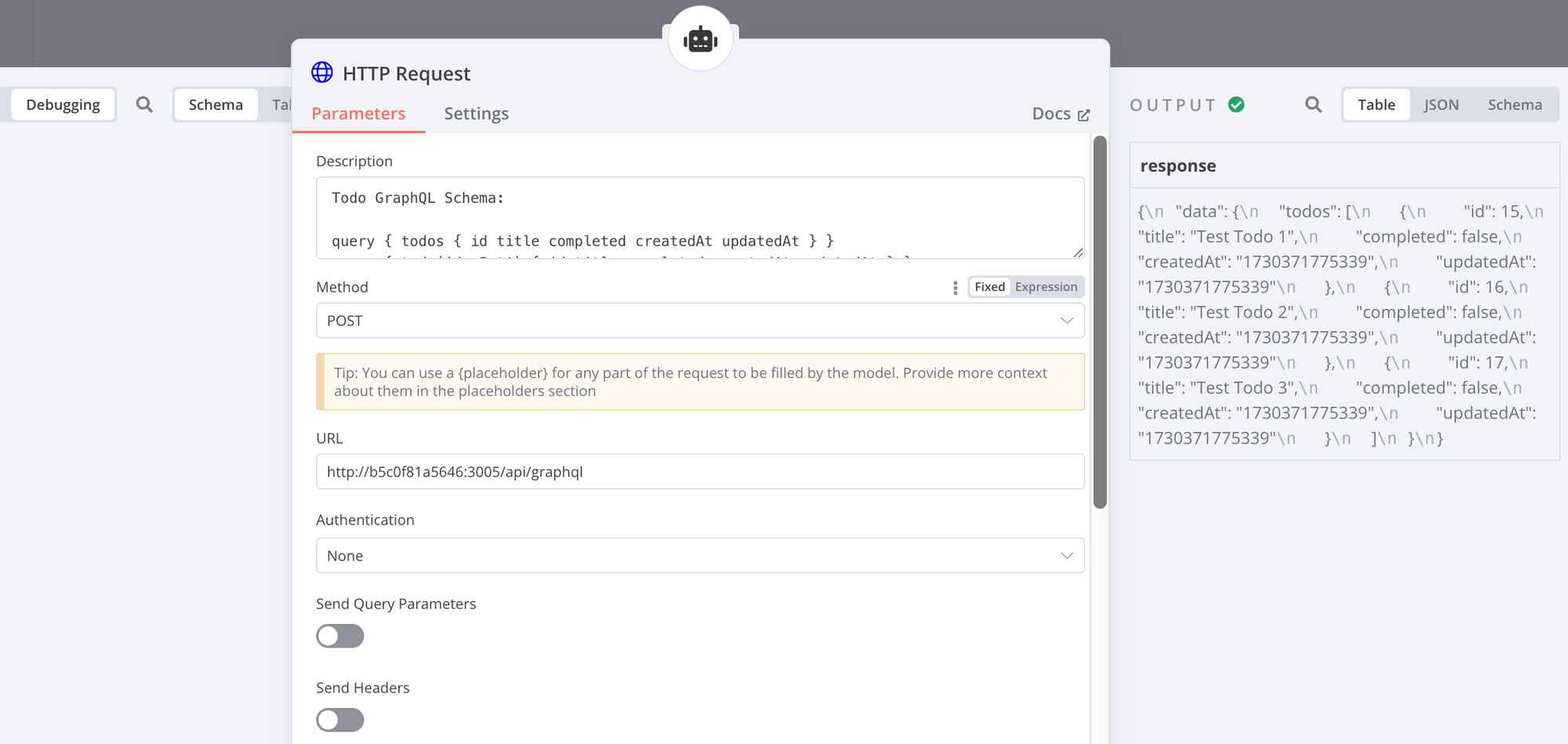The width and height of the screenshot is (1568, 744).
Task: Switch output view to JSON
Action: [1441, 104]
